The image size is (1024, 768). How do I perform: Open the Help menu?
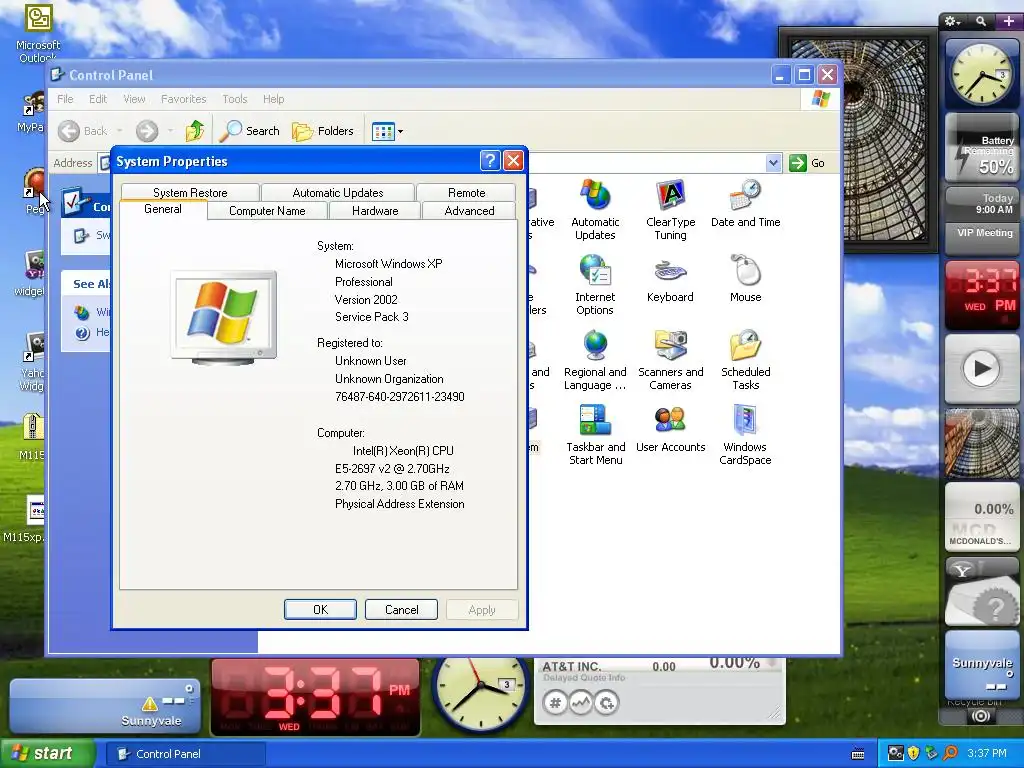pos(274,99)
